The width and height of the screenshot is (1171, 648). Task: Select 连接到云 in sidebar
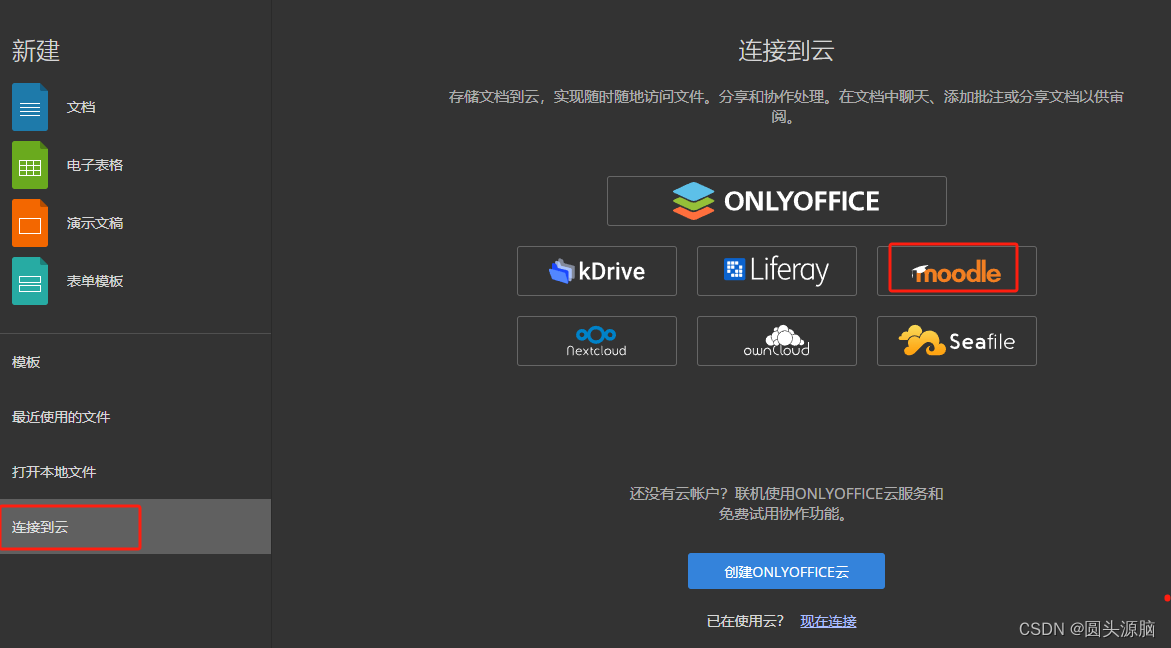[x=135, y=527]
